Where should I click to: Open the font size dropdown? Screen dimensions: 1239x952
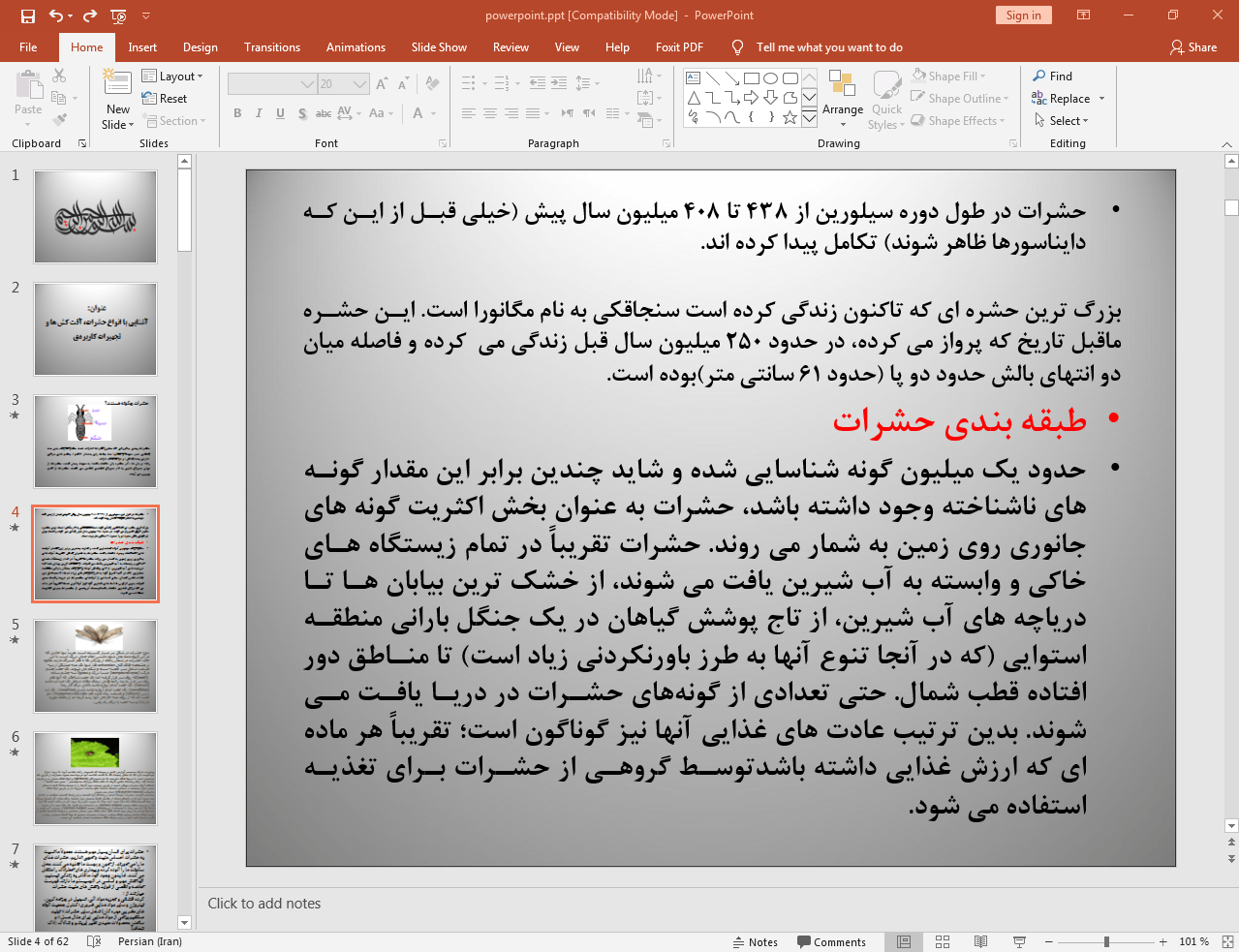[360, 84]
